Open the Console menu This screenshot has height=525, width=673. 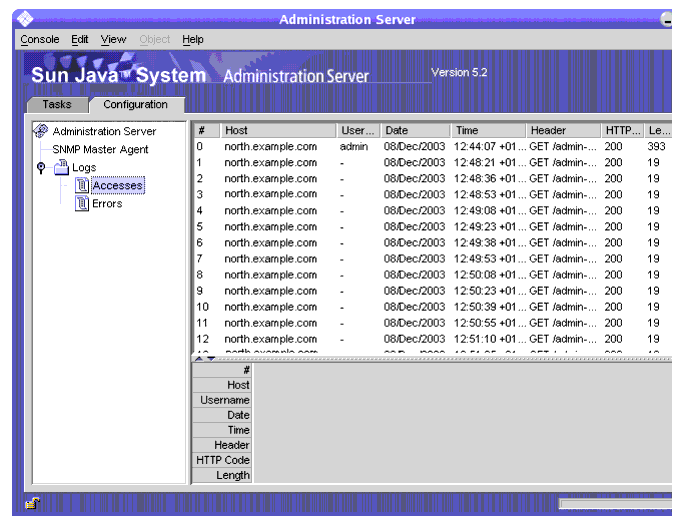click(40, 39)
